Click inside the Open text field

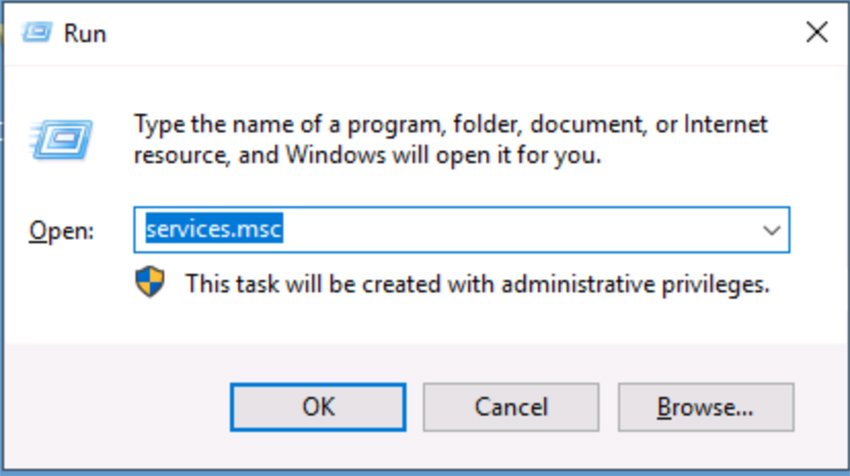point(500,230)
